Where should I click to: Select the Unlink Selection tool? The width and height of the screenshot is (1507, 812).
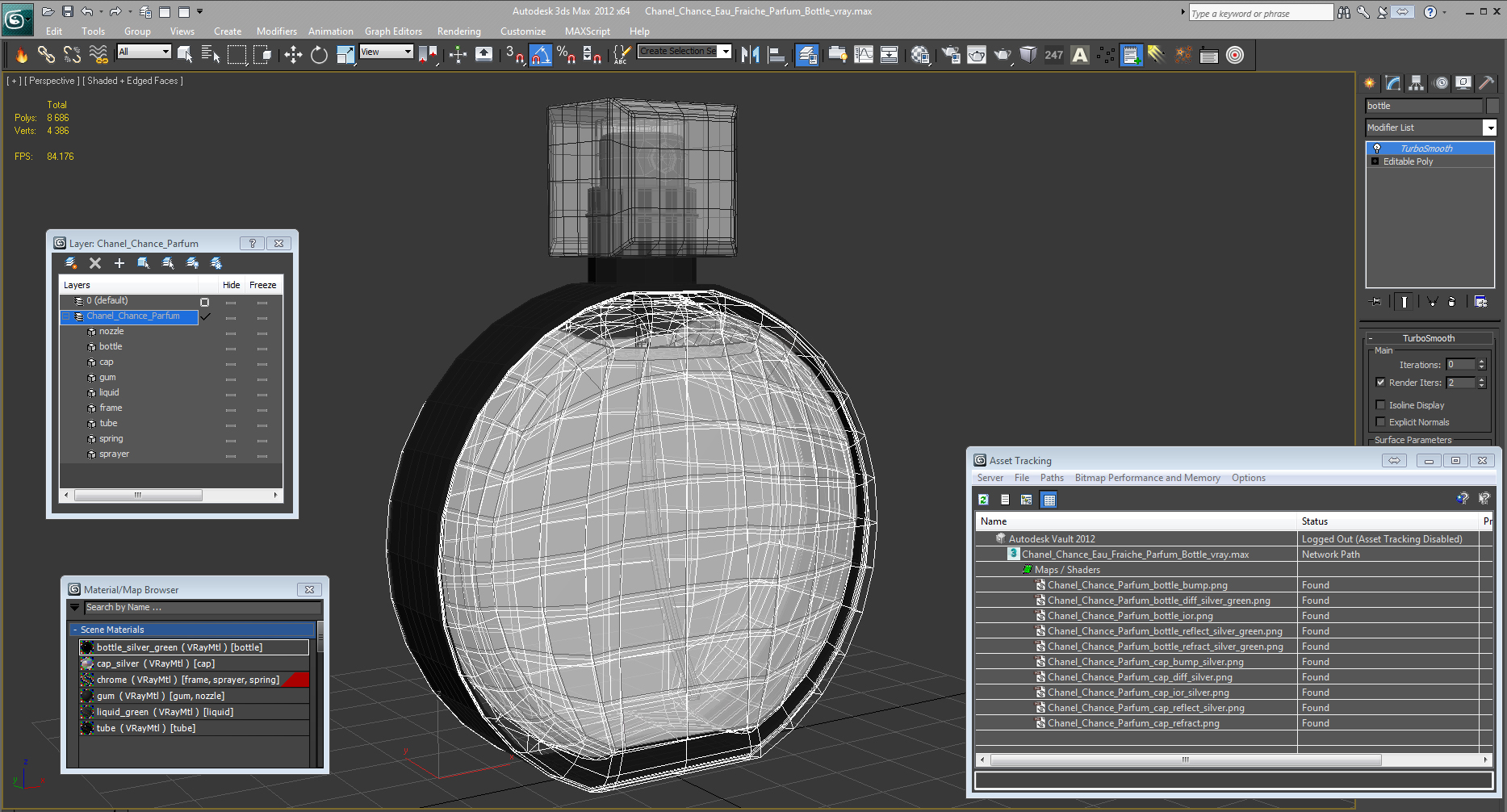(72, 55)
